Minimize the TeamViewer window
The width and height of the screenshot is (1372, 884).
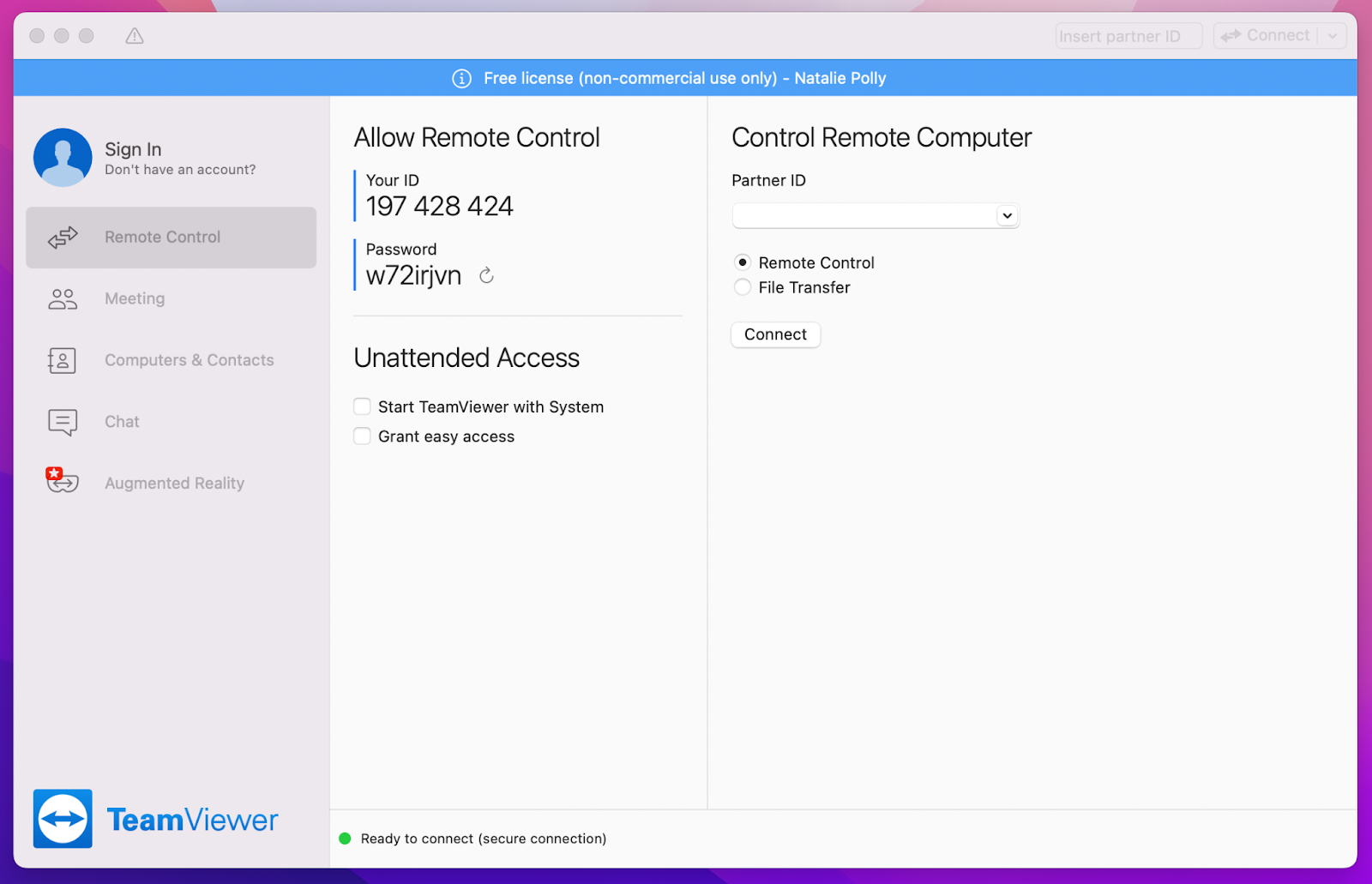click(62, 36)
